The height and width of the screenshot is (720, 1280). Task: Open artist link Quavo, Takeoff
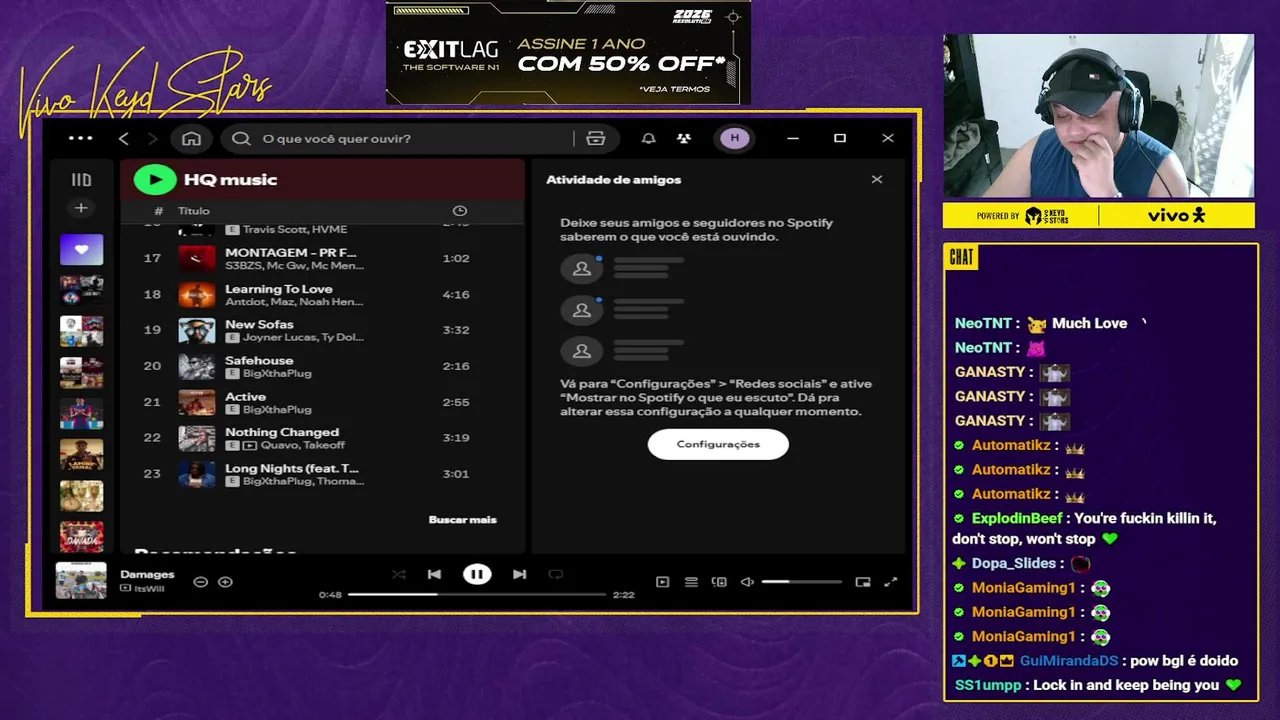[x=303, y=446]
